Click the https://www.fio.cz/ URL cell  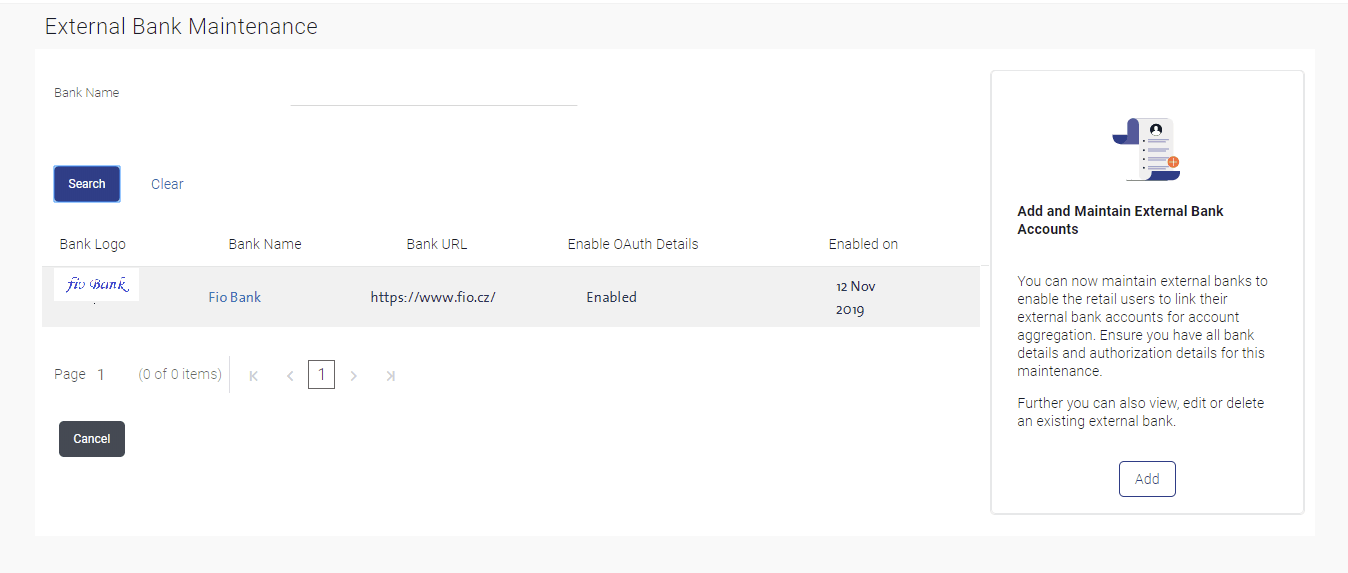coord(433,297)
